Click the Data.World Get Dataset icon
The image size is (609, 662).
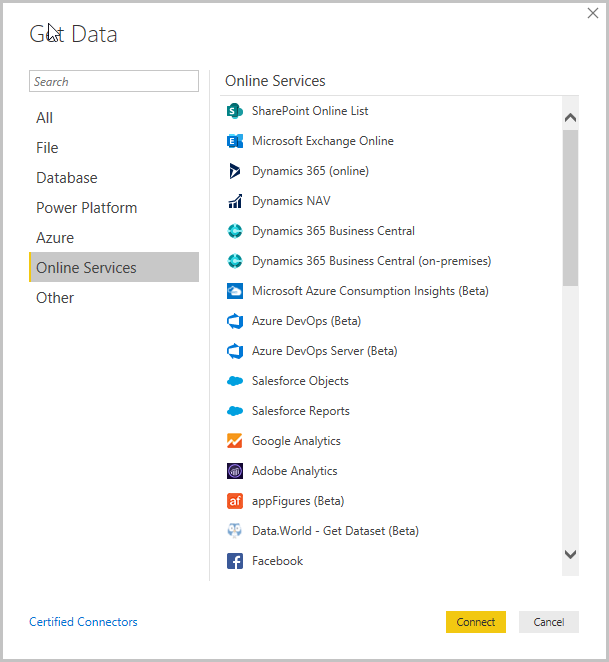(235, 531)
